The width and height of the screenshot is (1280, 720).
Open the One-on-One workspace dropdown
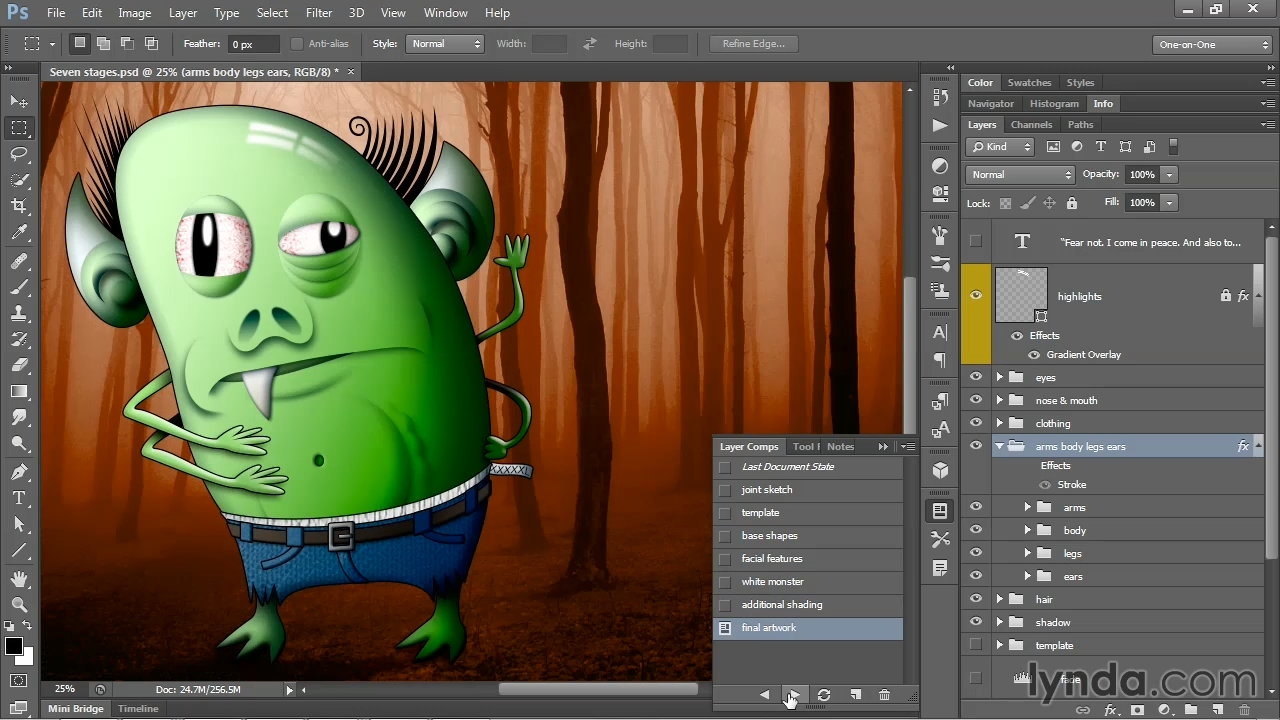[1212, 44]
